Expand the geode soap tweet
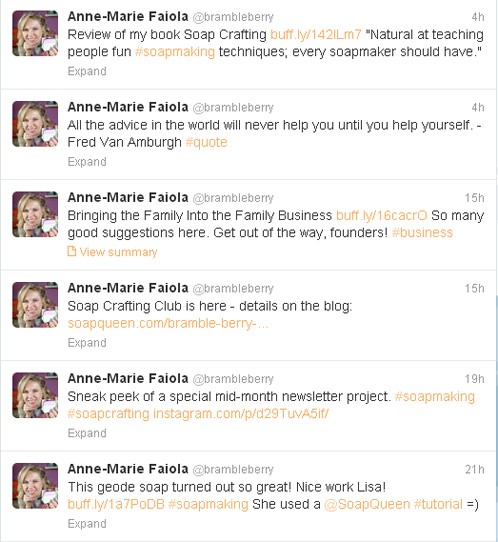 87,524
